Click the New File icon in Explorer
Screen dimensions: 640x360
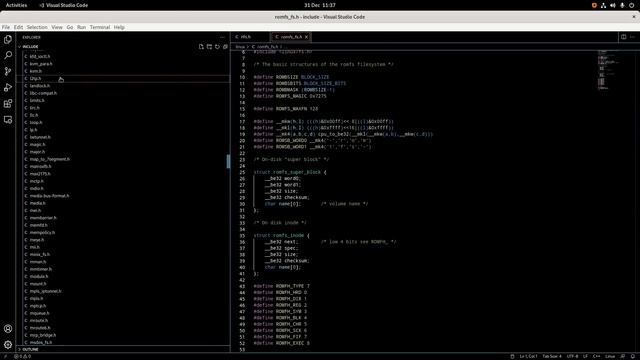201,47
